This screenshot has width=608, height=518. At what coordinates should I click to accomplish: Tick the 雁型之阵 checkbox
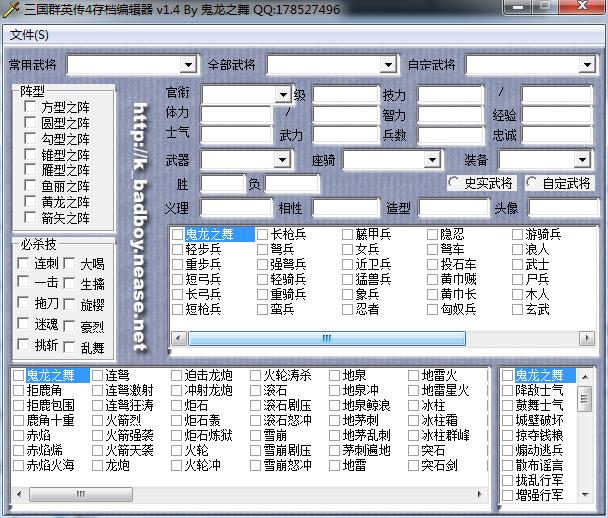pyautogui.click(x=30, y=170)
